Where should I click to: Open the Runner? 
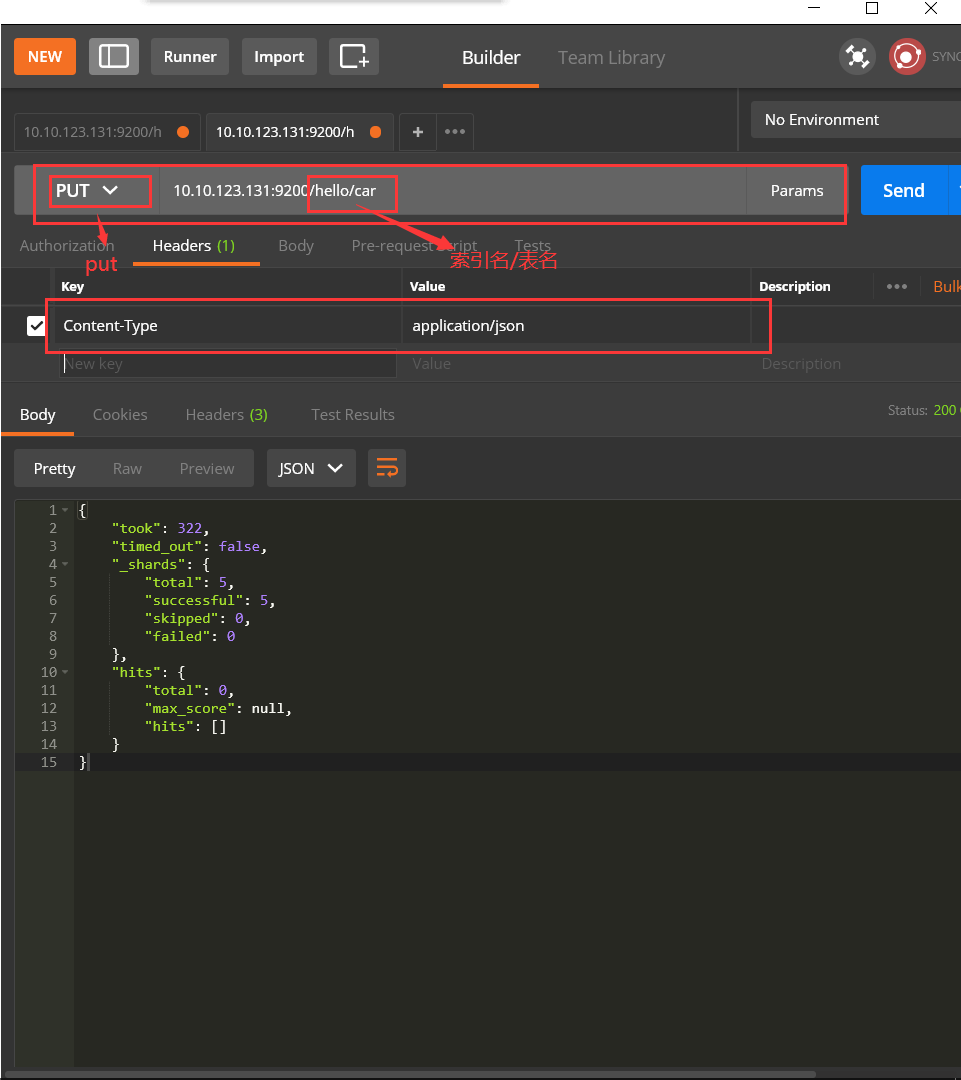coord(190,56)
